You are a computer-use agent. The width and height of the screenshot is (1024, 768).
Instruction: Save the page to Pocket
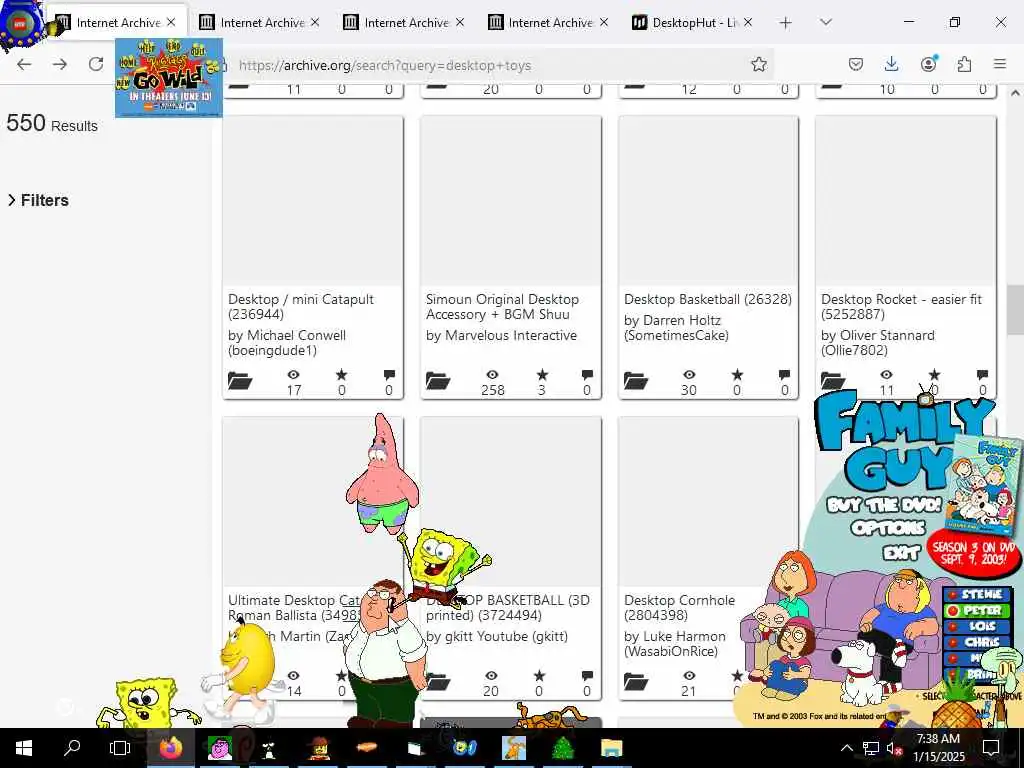tap(856, 64)
